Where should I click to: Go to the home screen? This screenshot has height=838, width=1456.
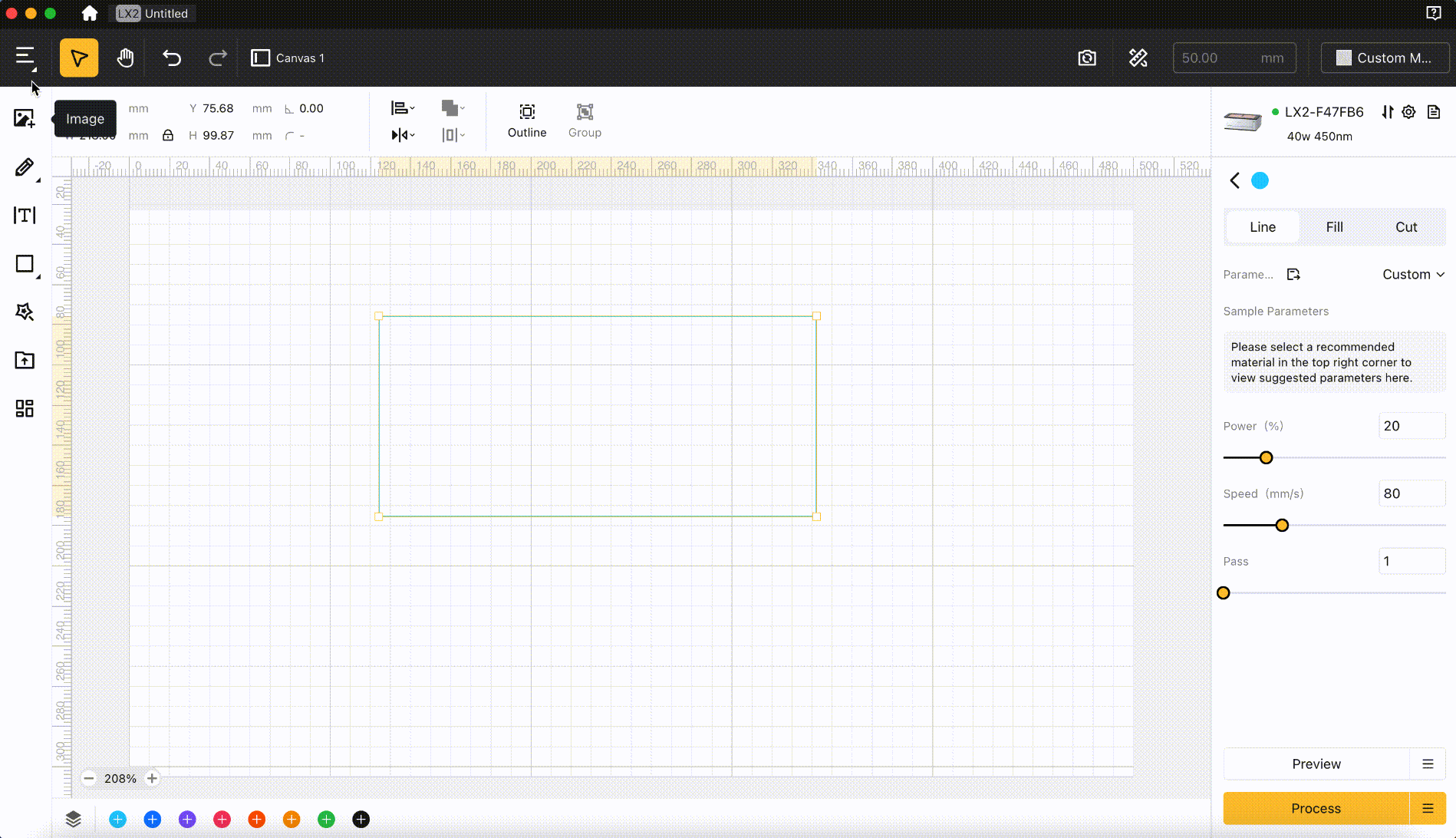[90, 13]
